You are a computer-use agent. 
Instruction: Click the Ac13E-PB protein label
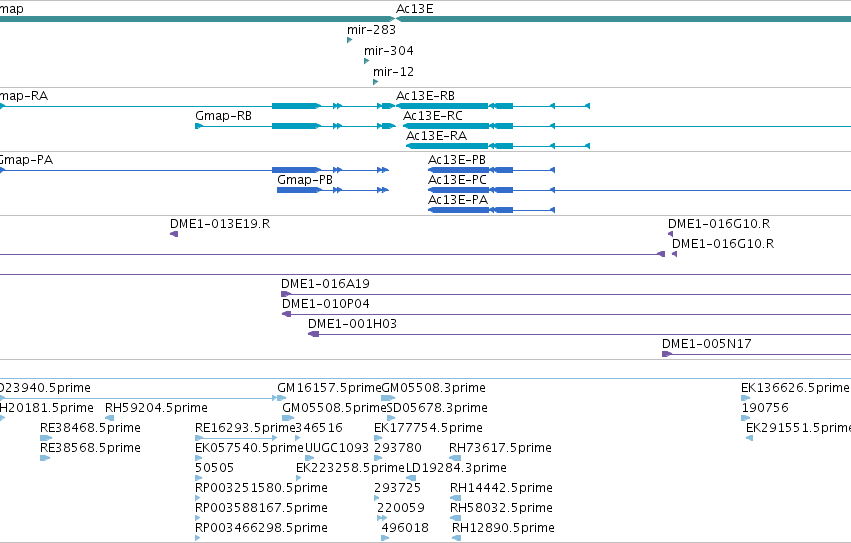click(457, 160)
